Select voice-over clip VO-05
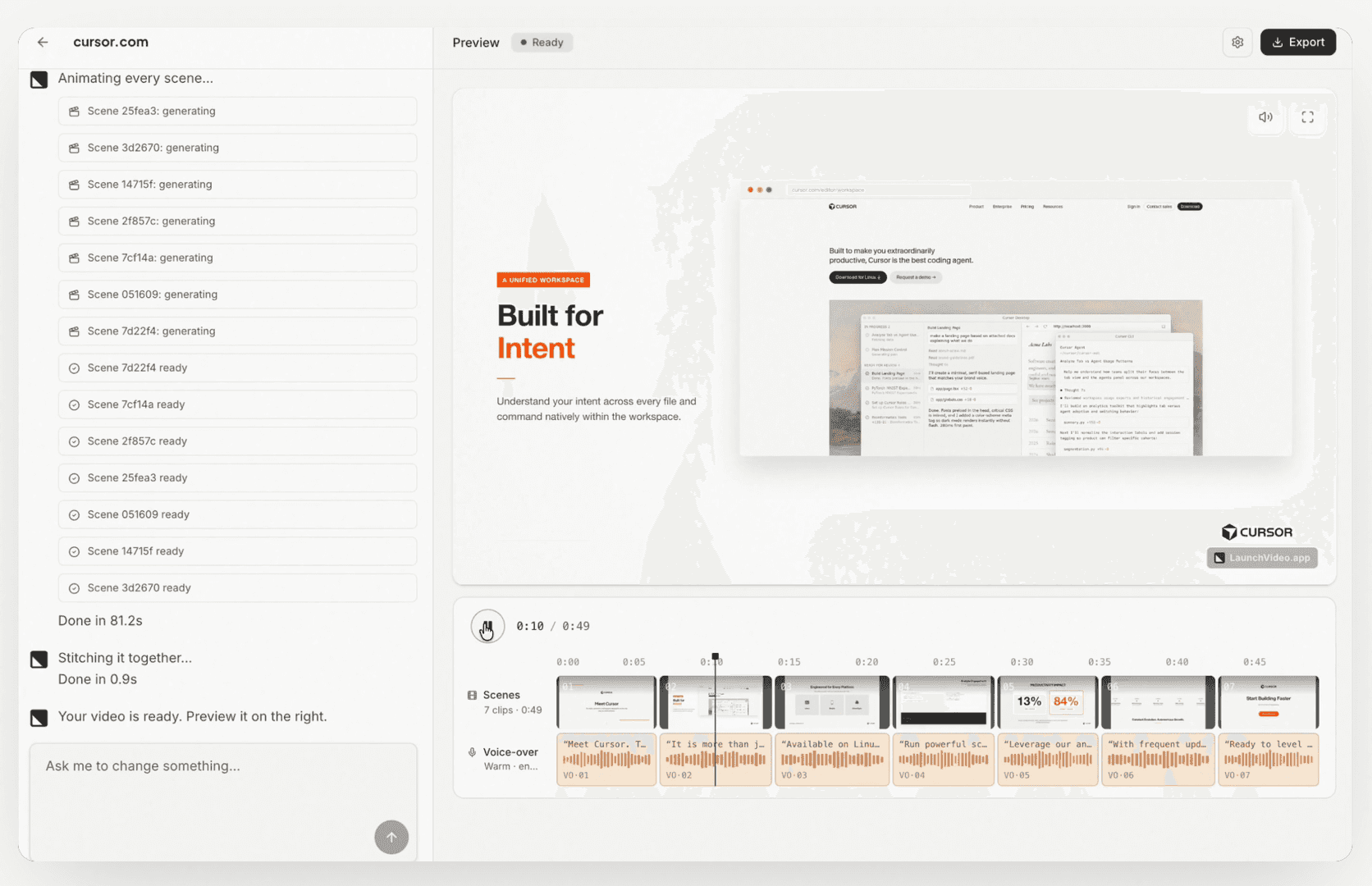 pyautogui.click(x=1048, y=760)
